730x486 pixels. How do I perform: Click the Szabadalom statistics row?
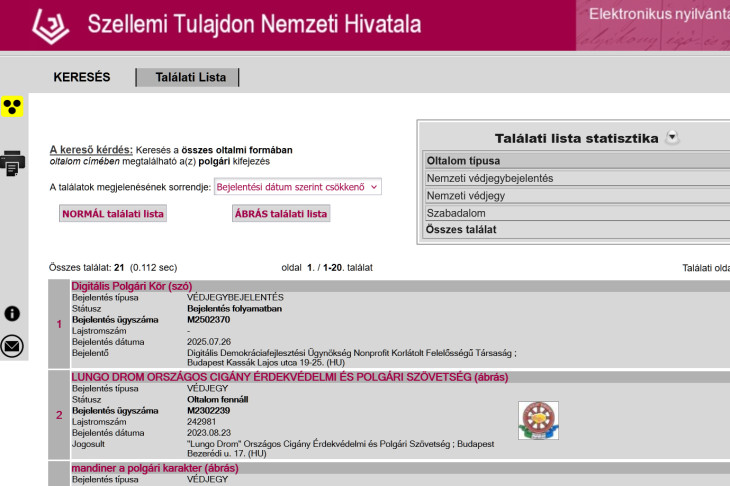[576, 213]
